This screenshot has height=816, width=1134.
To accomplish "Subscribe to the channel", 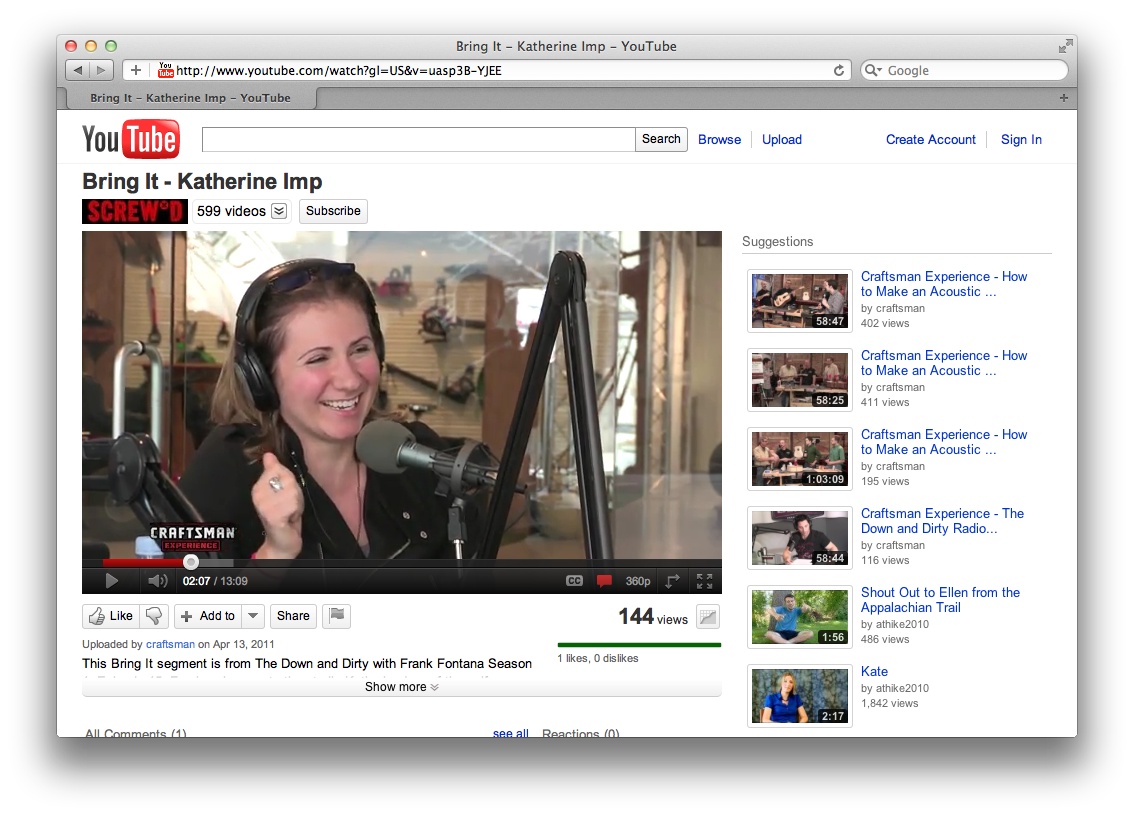I will point(333,211).
